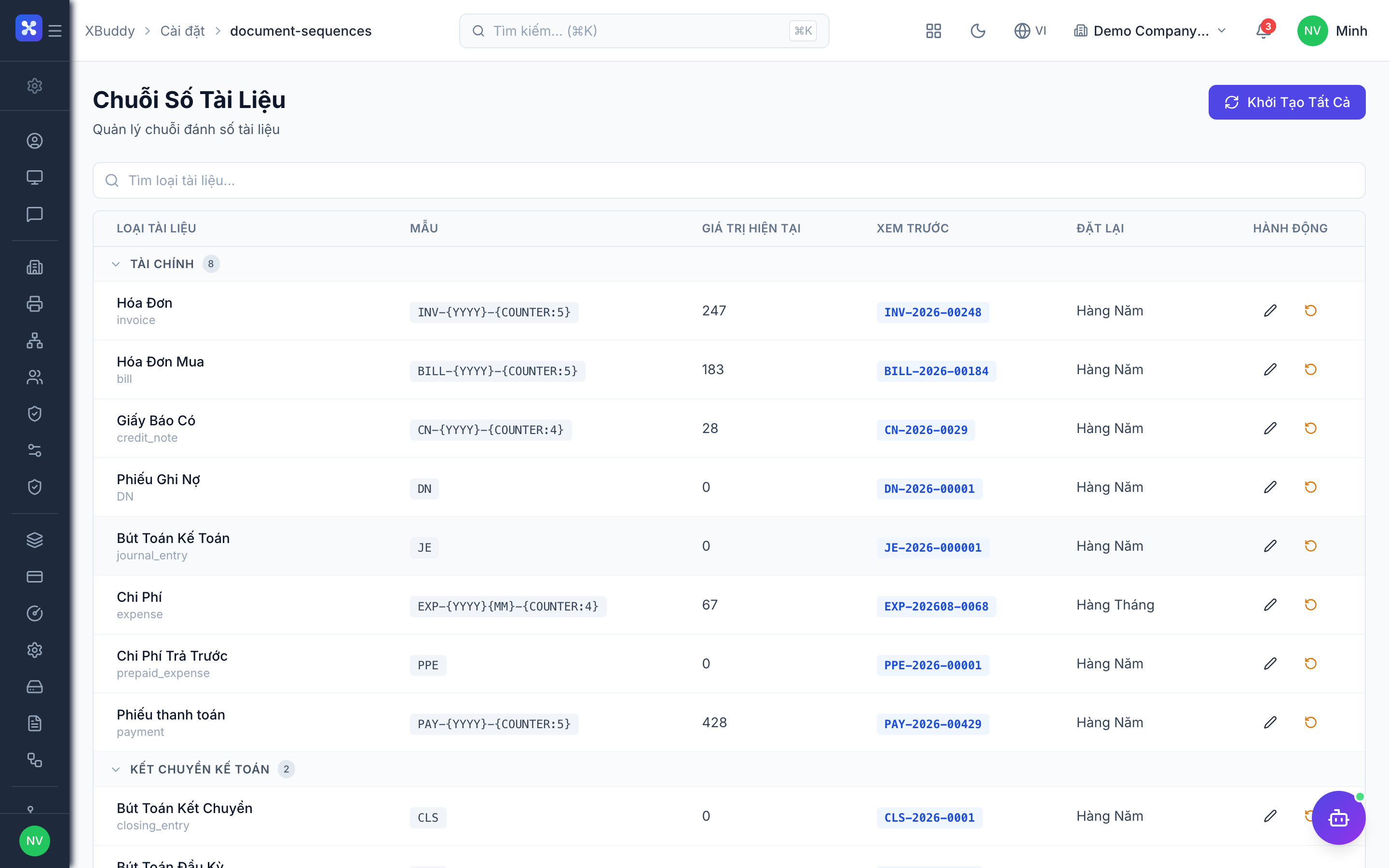Open the monitor sidebar icon
The image size is (1389, 868).
[x=34, y=177]
